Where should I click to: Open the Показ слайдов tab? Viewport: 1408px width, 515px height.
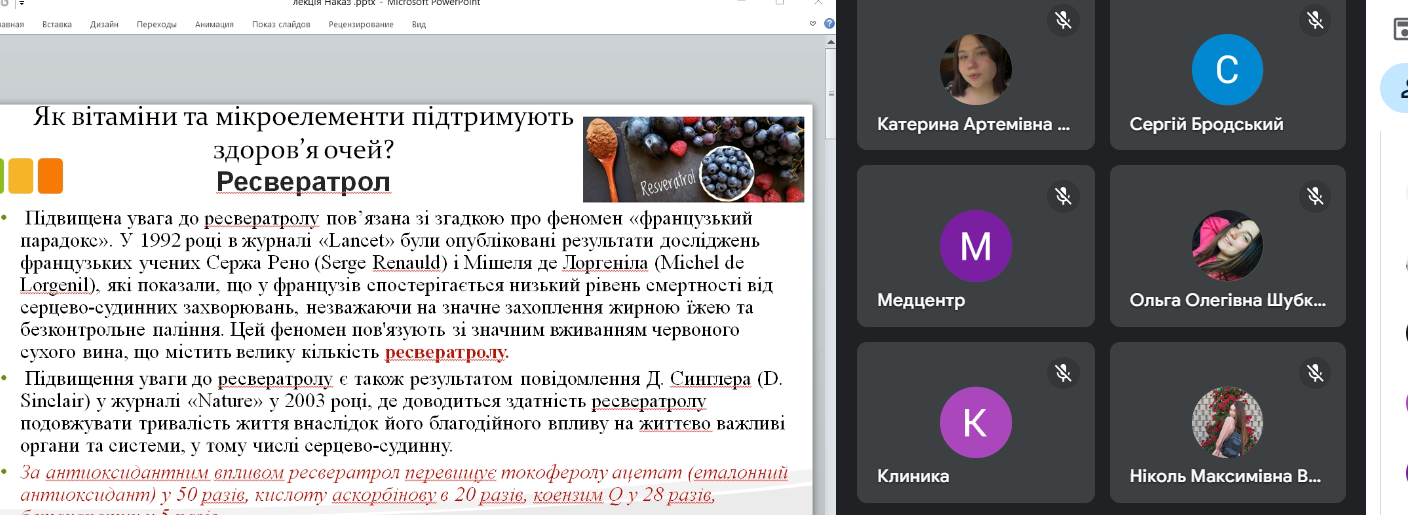click(x=282, y=24)
